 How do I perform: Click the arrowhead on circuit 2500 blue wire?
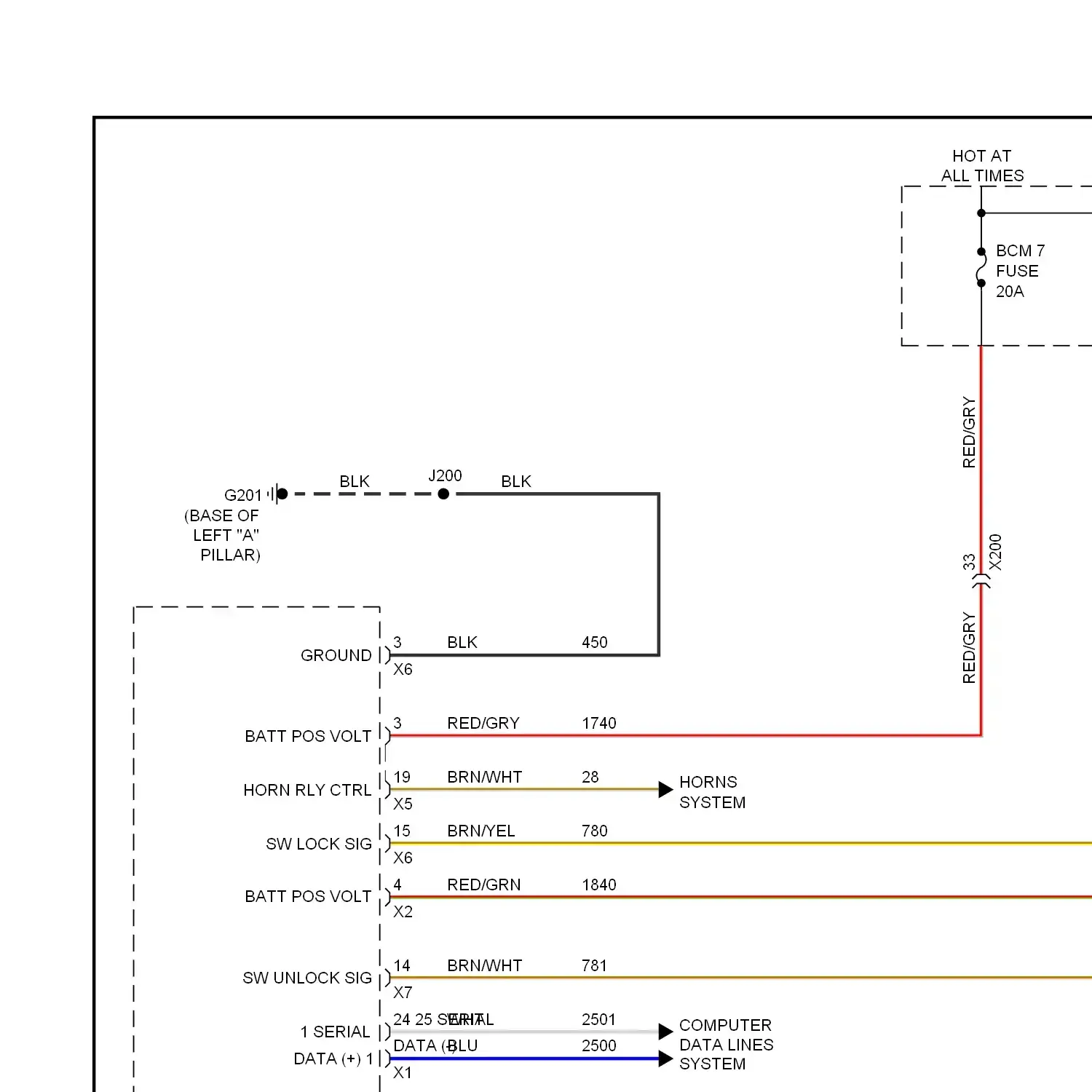point(665,1059)
